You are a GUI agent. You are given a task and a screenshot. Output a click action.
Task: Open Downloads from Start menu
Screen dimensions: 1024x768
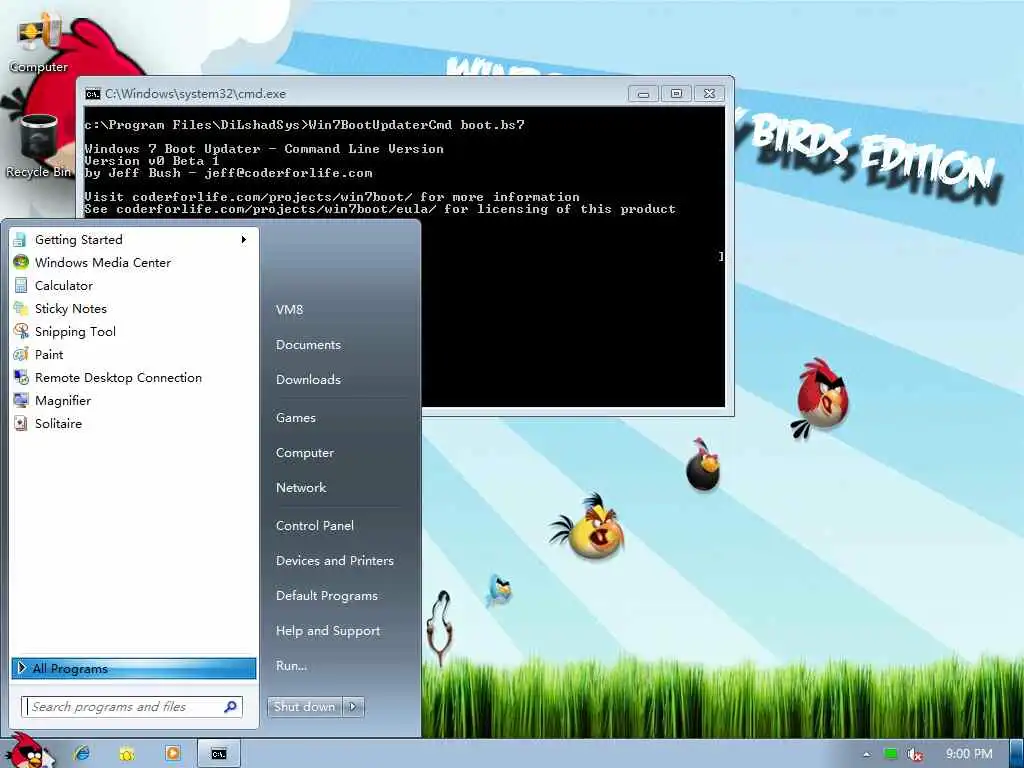(308, 379)
